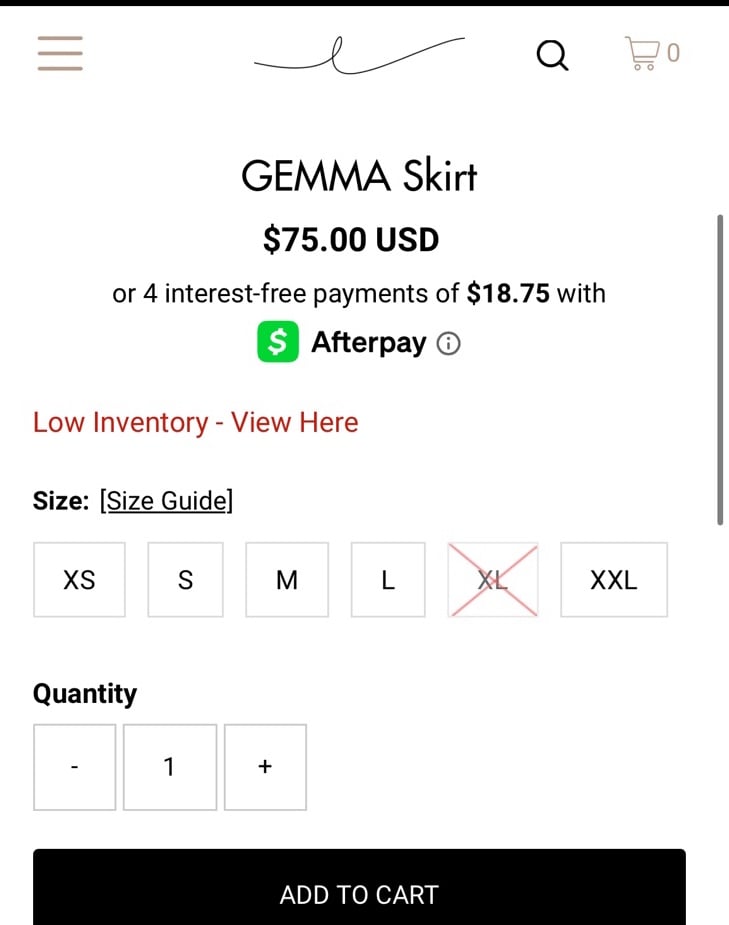
Task: Decrease quantity with minus button
Action: [x=74, y=767]
